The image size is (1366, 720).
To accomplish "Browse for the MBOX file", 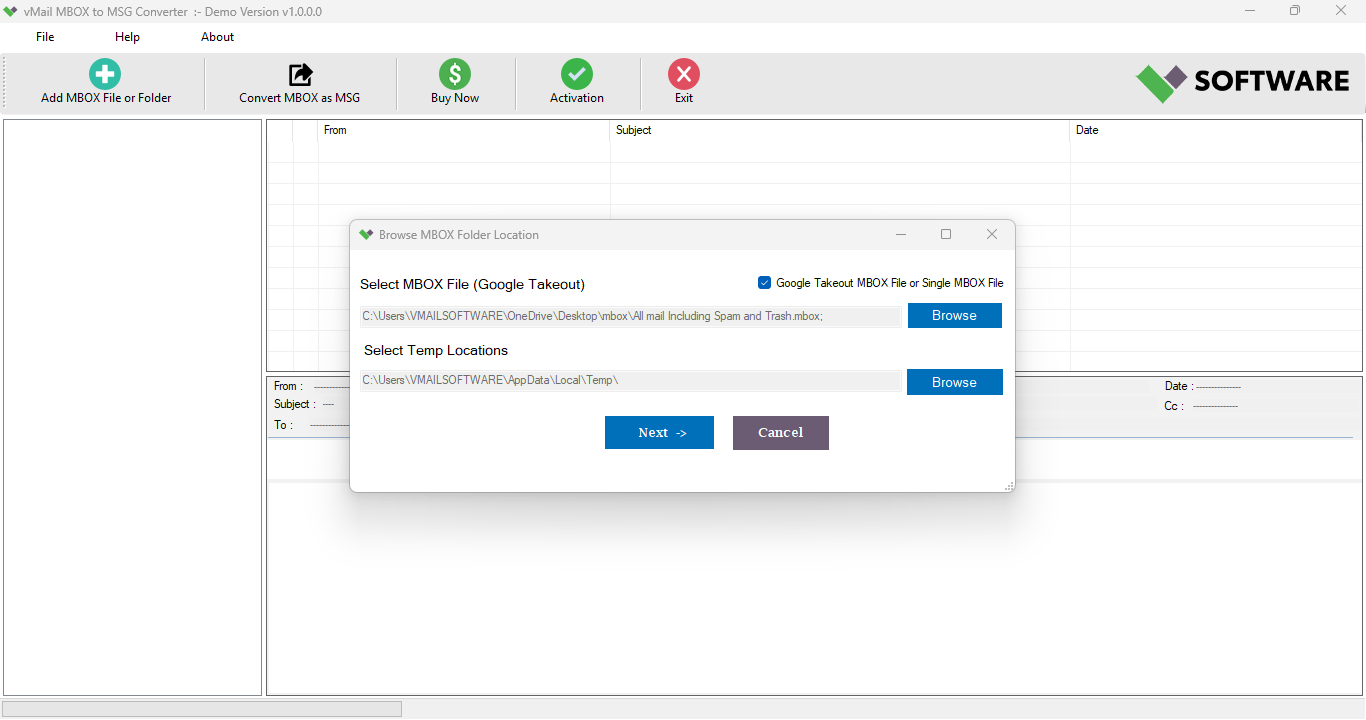I will [954, 316].
